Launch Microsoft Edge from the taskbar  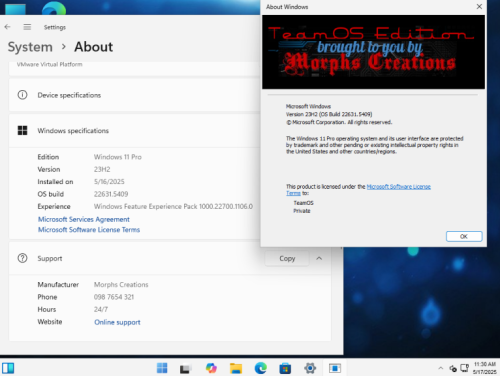pyautogui.click(x=260, y=368)
